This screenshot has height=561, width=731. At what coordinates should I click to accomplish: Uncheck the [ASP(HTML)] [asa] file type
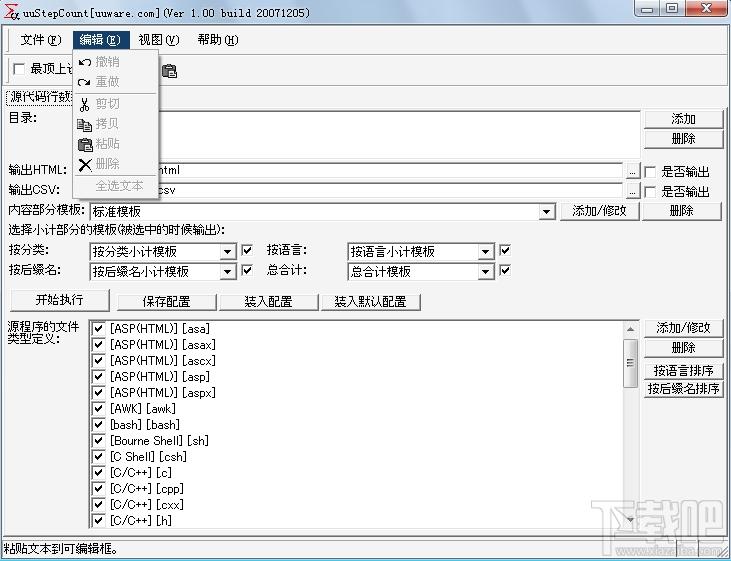point(98,328)
